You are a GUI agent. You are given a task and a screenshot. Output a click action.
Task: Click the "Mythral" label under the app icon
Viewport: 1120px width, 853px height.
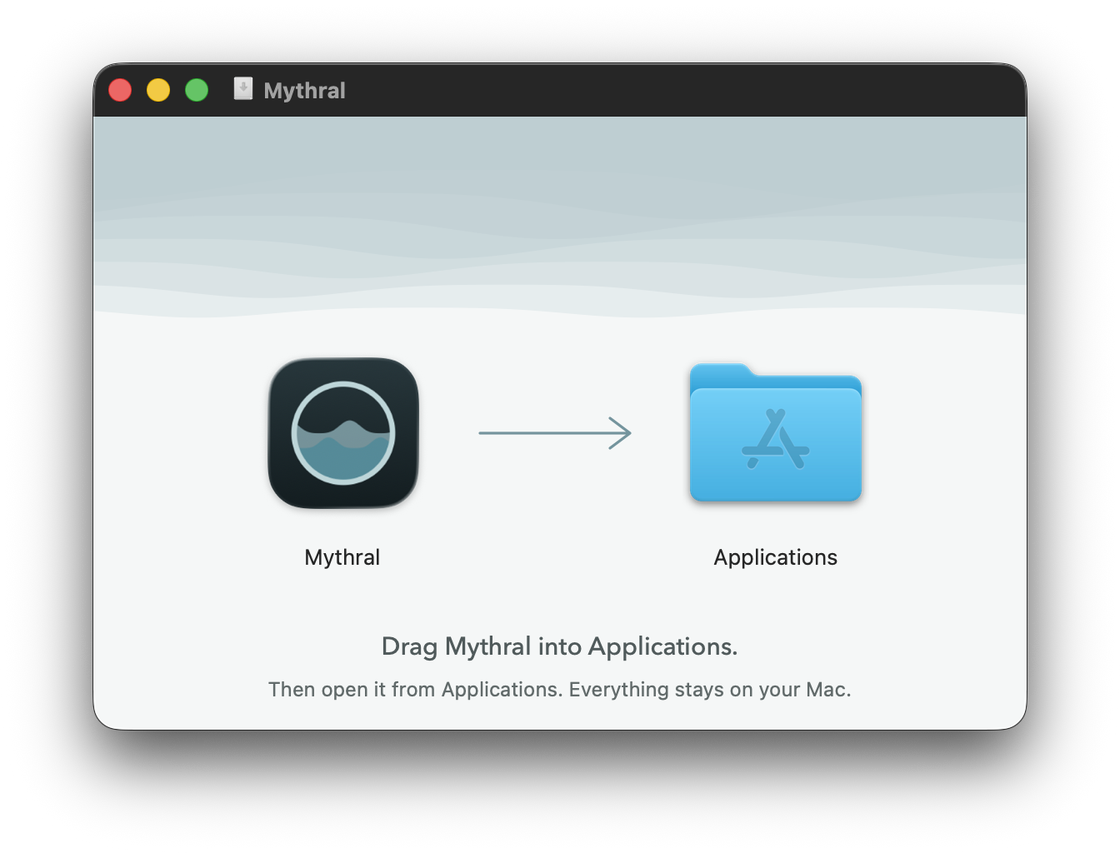(342, 557)
